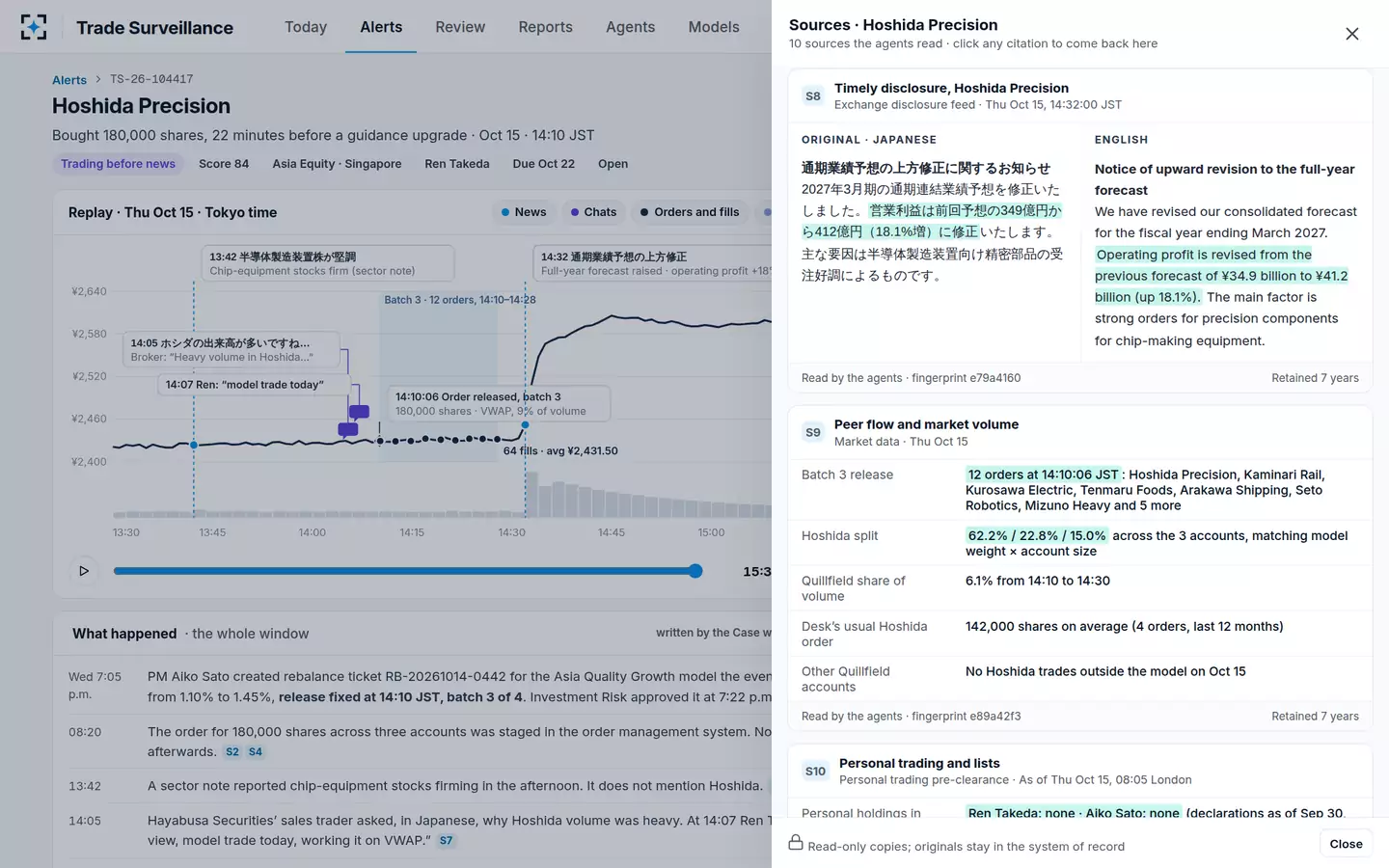Image resolution: width=1389 pixels, height=868 pixels.
Task: Switch to the Review tab
Action: [x=460, y=27]
